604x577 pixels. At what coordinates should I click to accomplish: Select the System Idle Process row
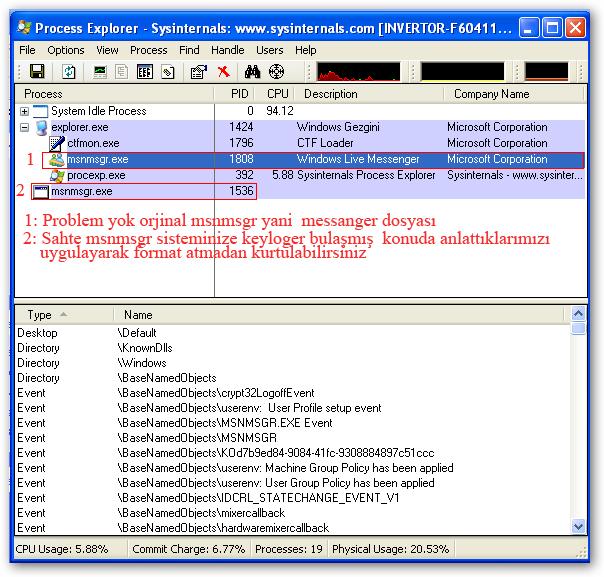click(300, 111)
